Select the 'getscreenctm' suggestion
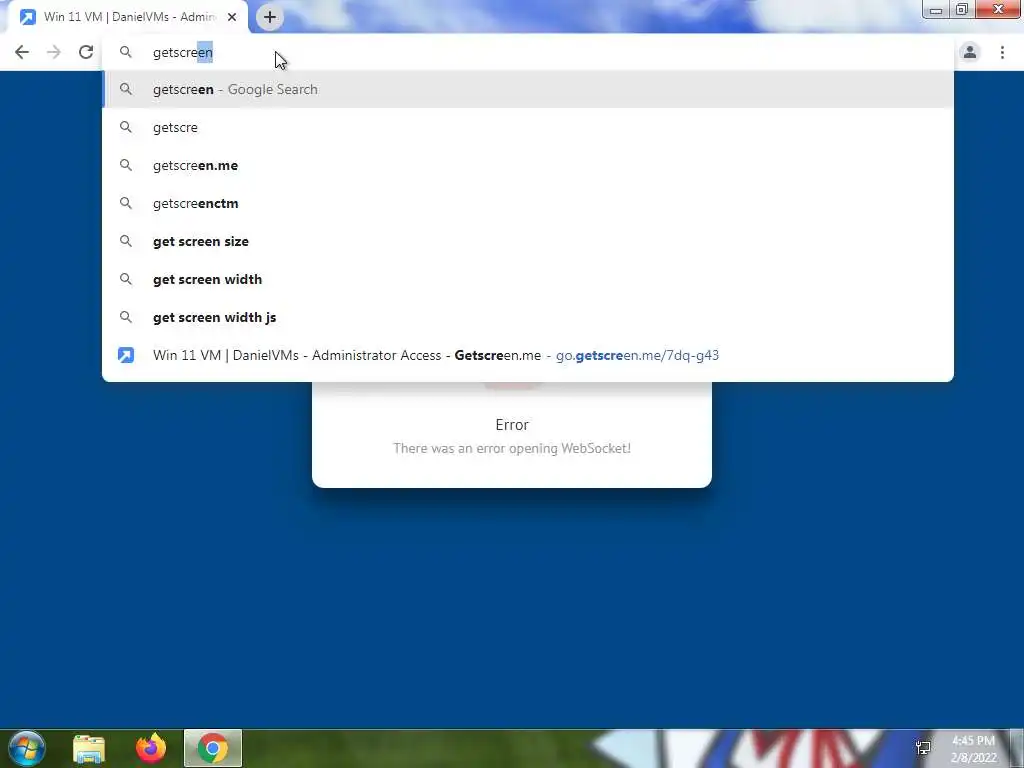The image size is (1024, 768). tap(528, 203)
